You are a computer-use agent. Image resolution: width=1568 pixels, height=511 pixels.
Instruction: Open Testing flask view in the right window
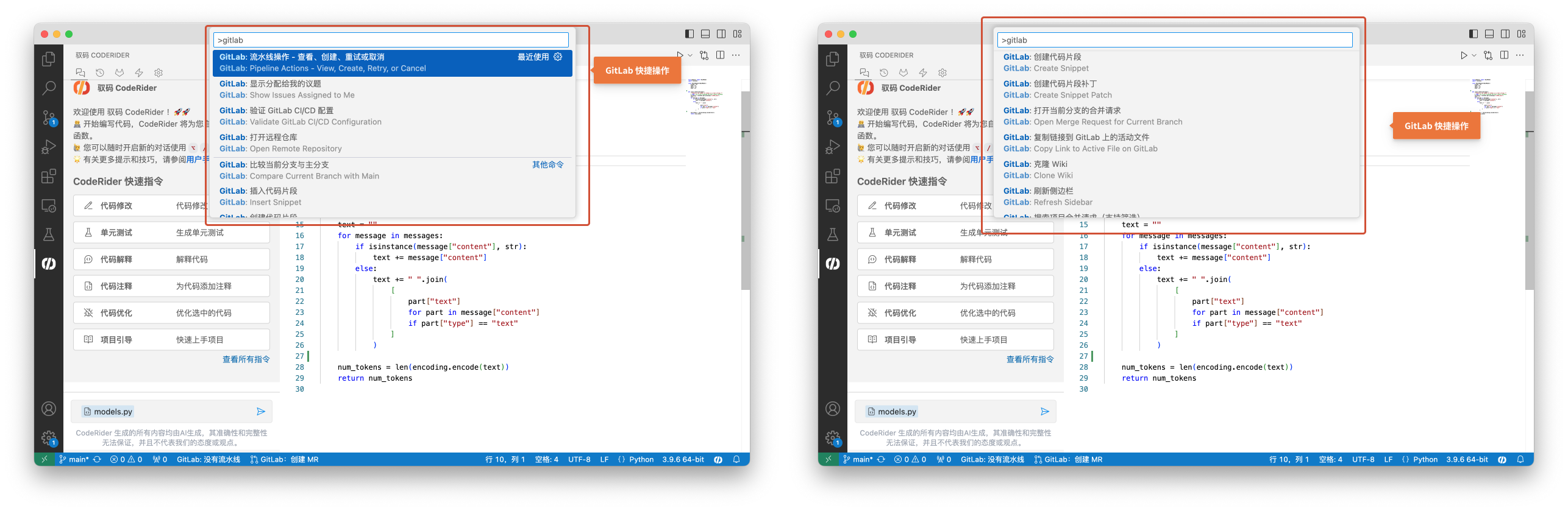coord(832,234)
